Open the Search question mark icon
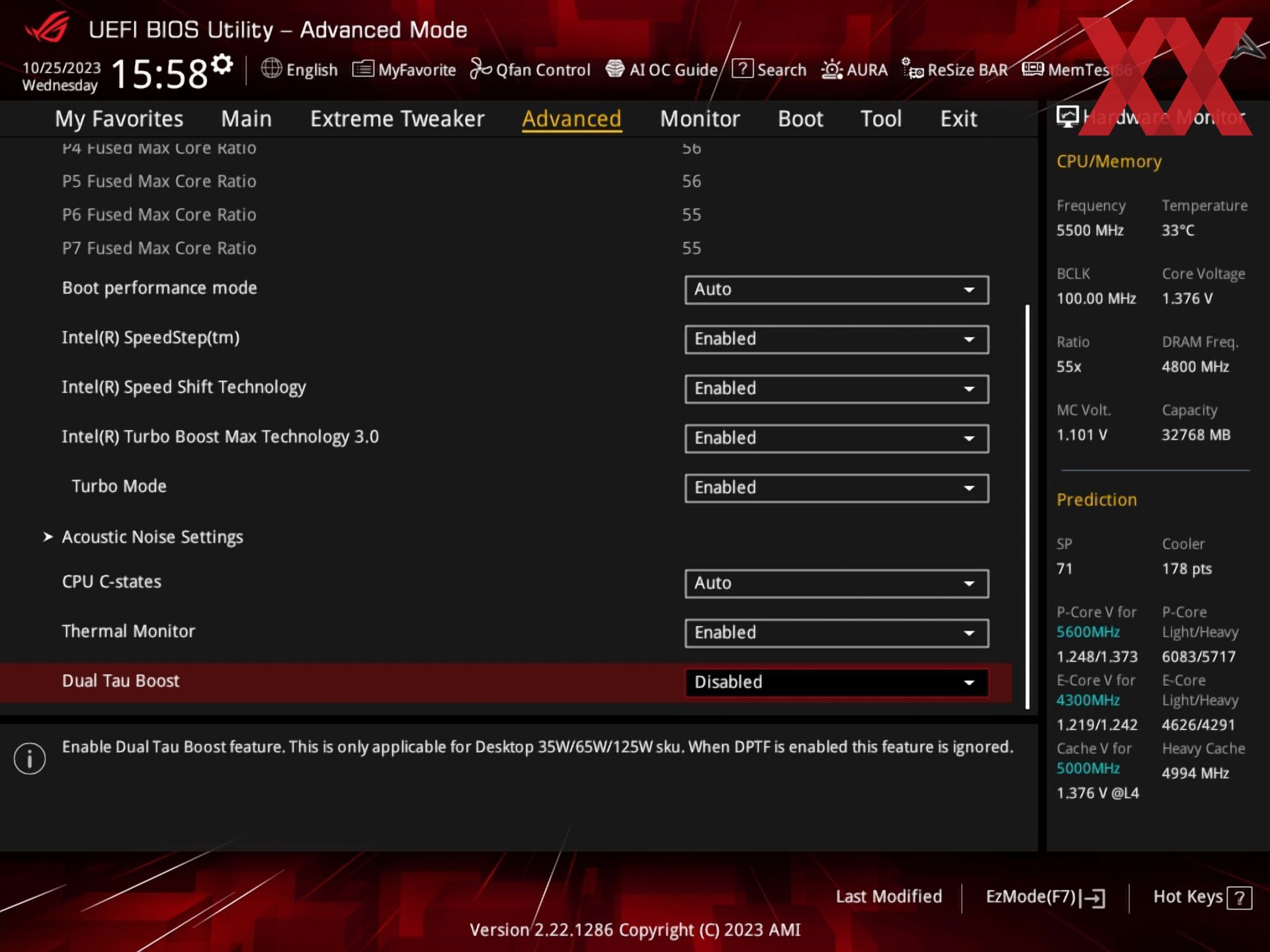 (742, 69)
